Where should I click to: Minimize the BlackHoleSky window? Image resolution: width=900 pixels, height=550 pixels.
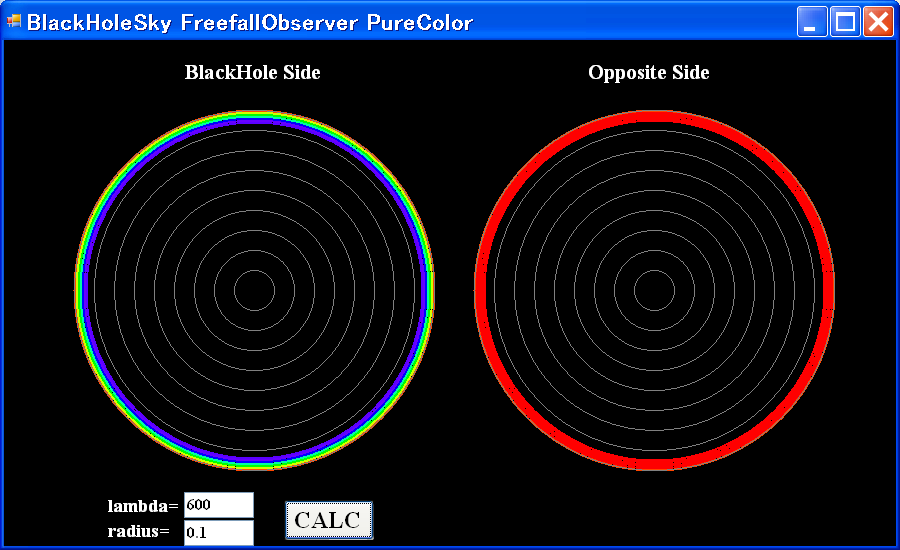812,22
